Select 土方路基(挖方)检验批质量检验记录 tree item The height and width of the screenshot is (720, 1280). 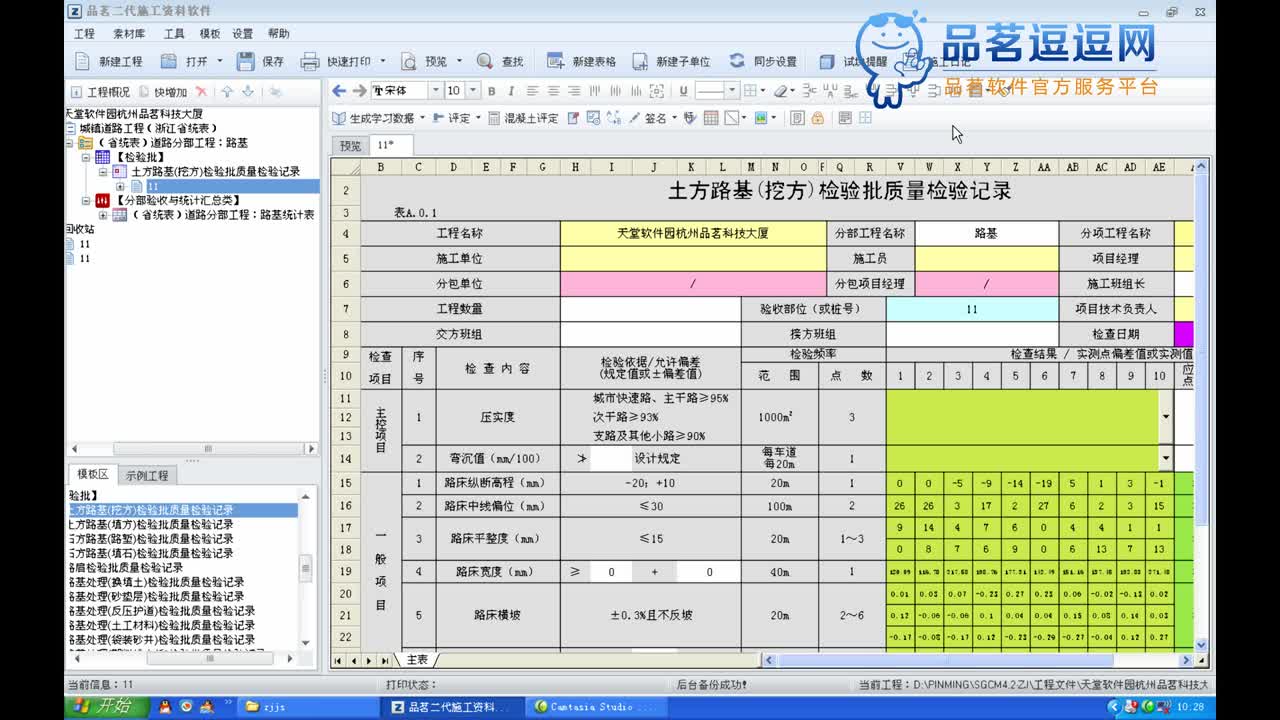[x=215, y=172]
